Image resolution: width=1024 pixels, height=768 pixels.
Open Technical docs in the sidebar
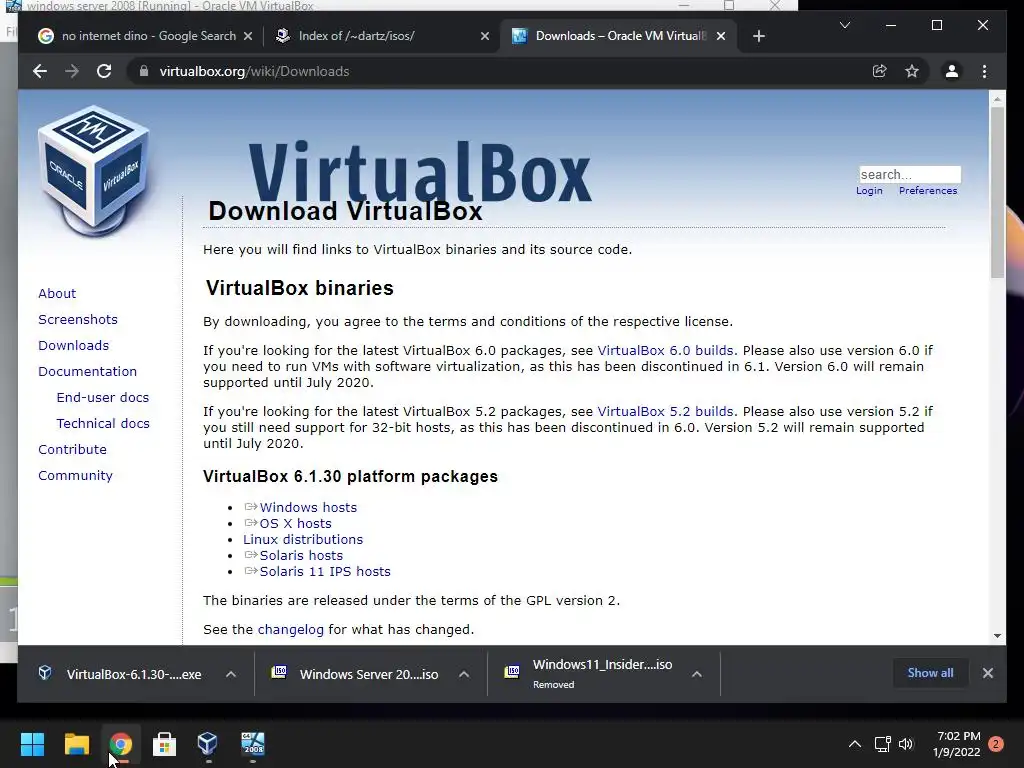(x=103, y=424)
